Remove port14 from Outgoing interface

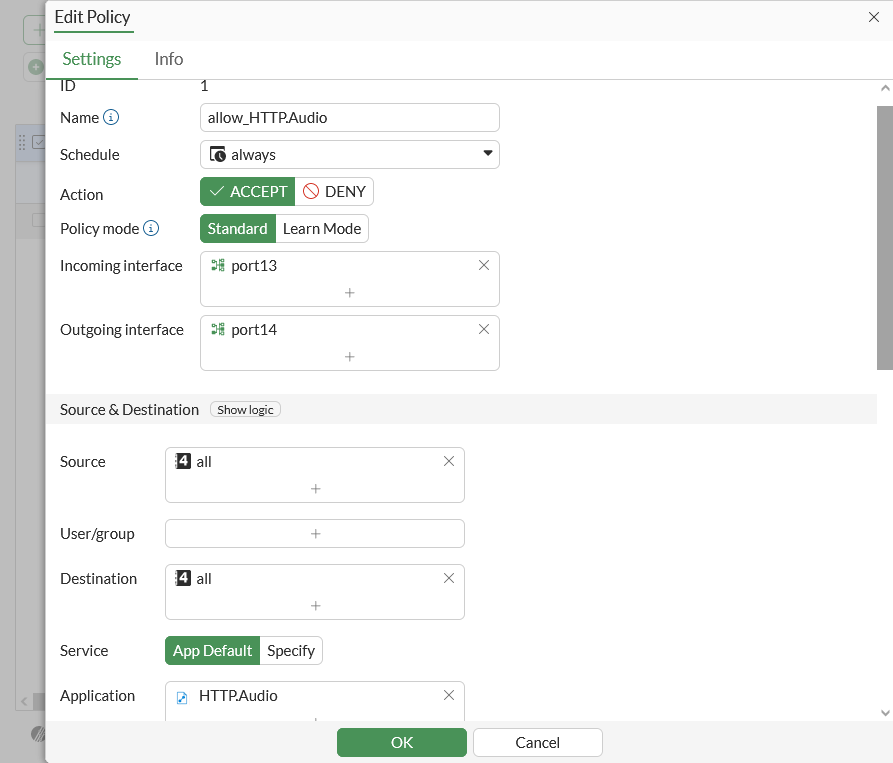click(484, 329)
